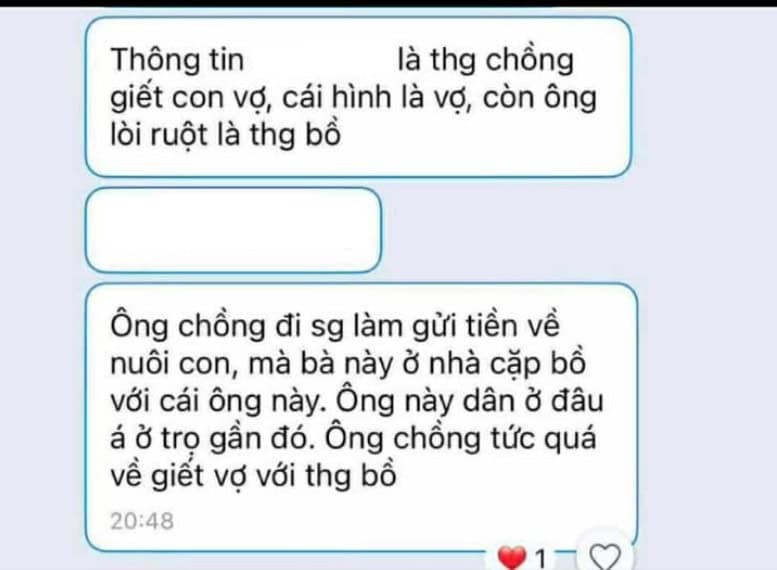Click the text "lòi ruột là thg bồ"

[225, 135]
